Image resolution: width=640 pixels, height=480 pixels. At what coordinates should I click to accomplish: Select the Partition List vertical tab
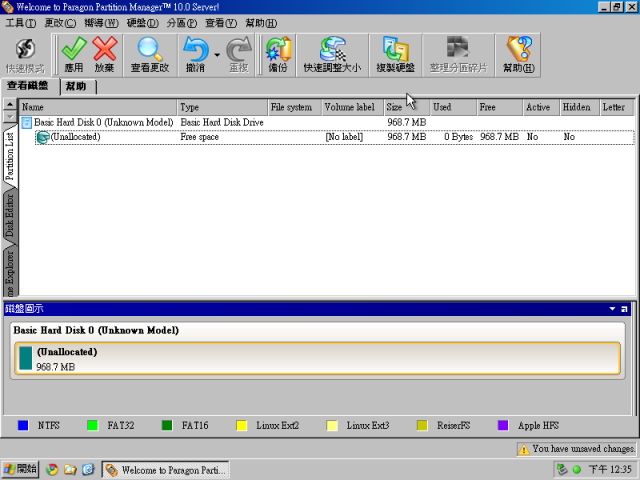[9, 157]
